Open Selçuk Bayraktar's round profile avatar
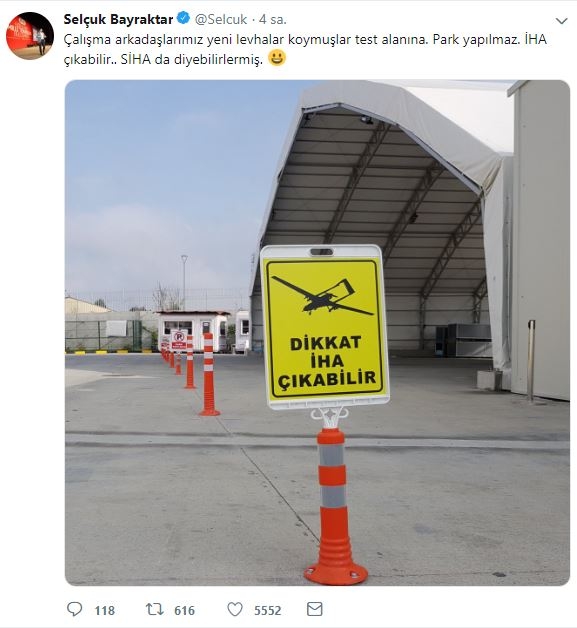The height and width of the screenshot is (628, 577). [x=30, y=36]
